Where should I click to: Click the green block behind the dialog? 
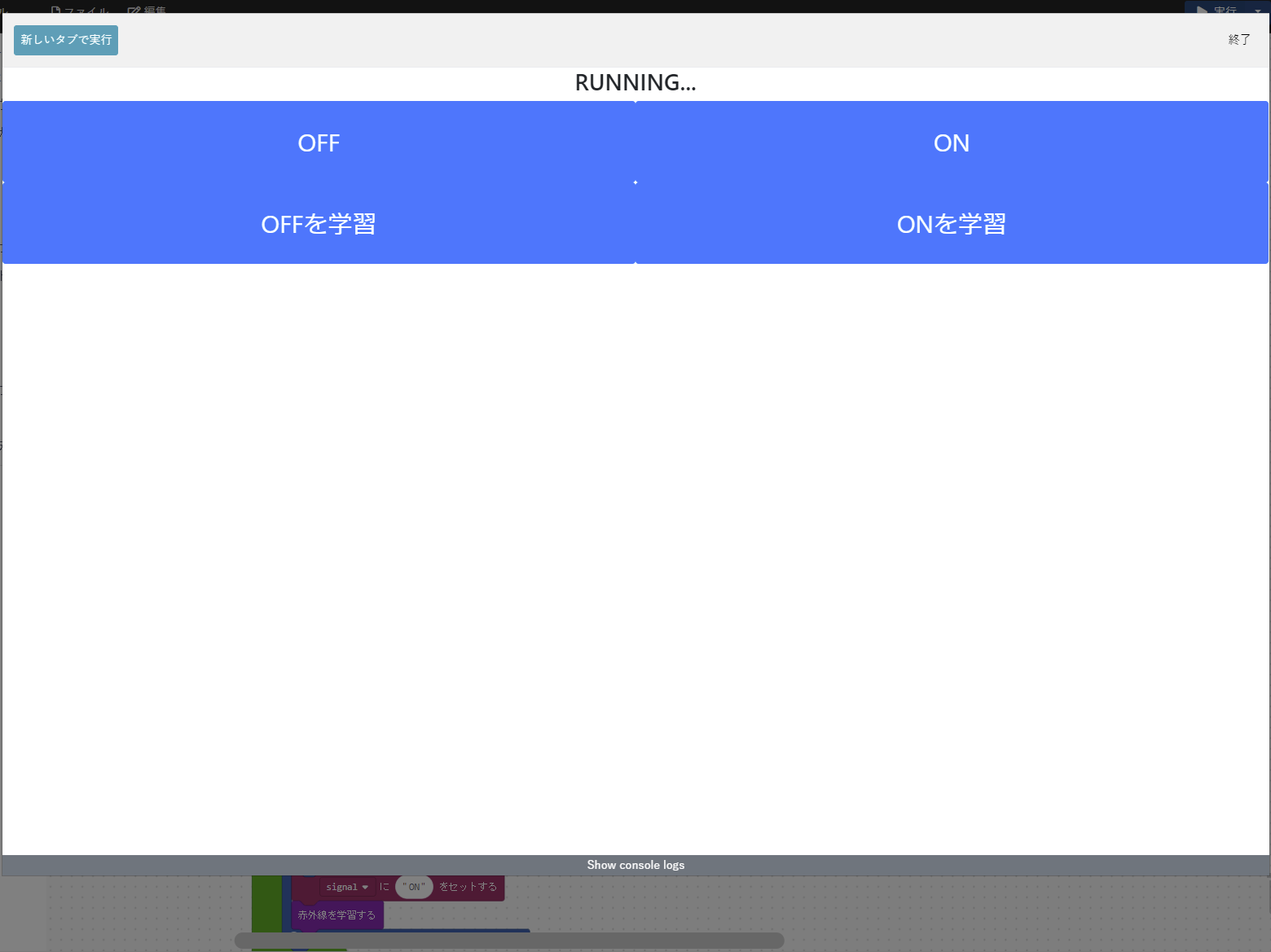tap(266, 904)
